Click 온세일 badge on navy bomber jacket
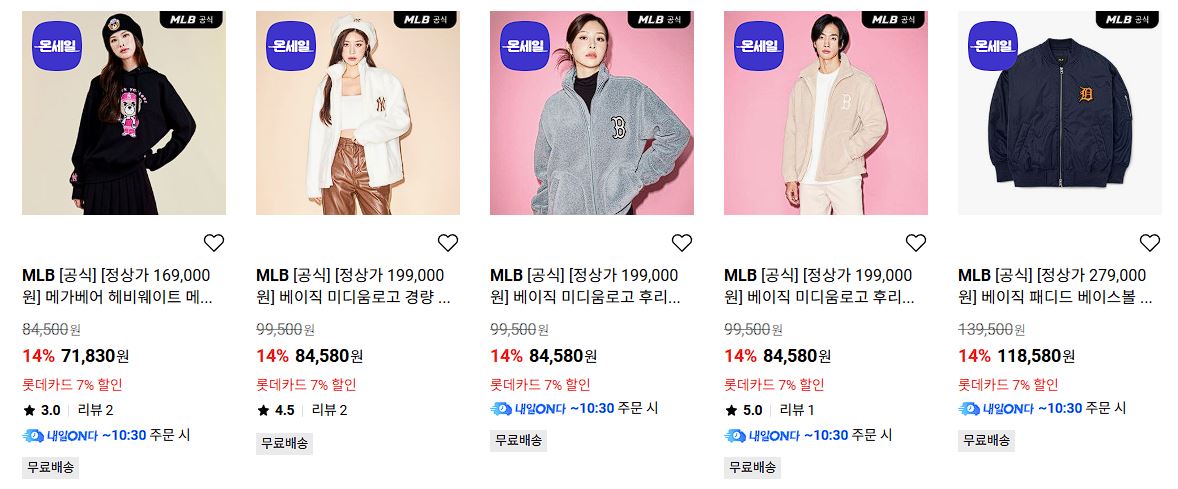1178x489 pixels. [993, 46]
